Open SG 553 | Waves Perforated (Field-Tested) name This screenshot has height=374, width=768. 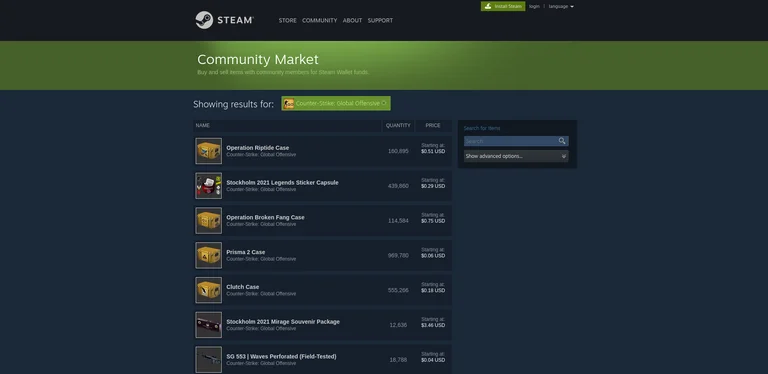point(281,356)
